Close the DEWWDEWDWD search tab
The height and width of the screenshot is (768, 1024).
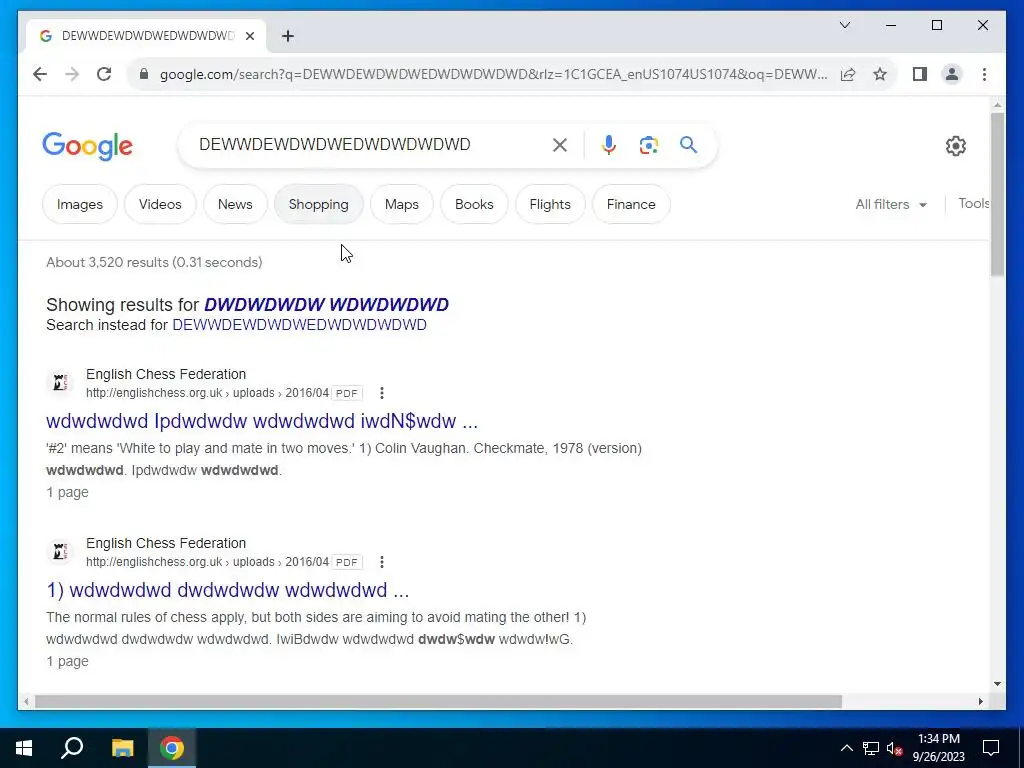pyautogui.click(x=249, y=36)
